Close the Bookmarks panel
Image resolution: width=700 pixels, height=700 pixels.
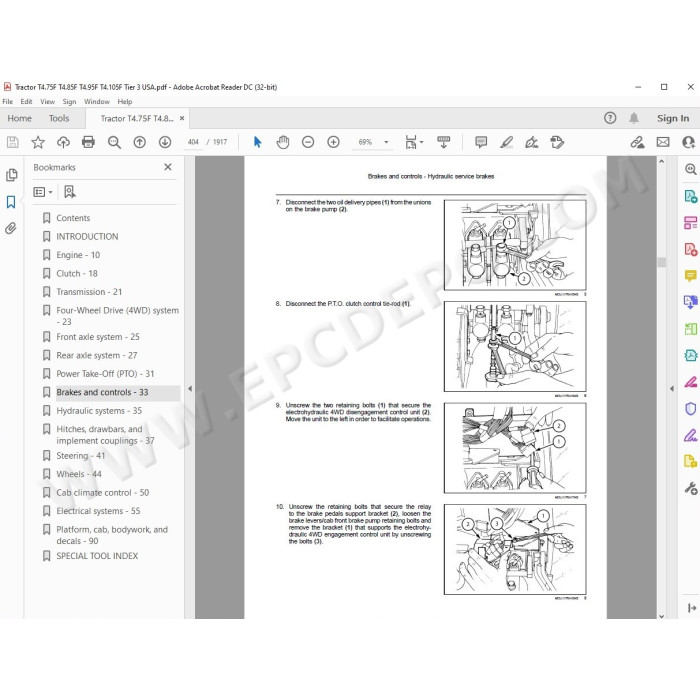(168, 167)
